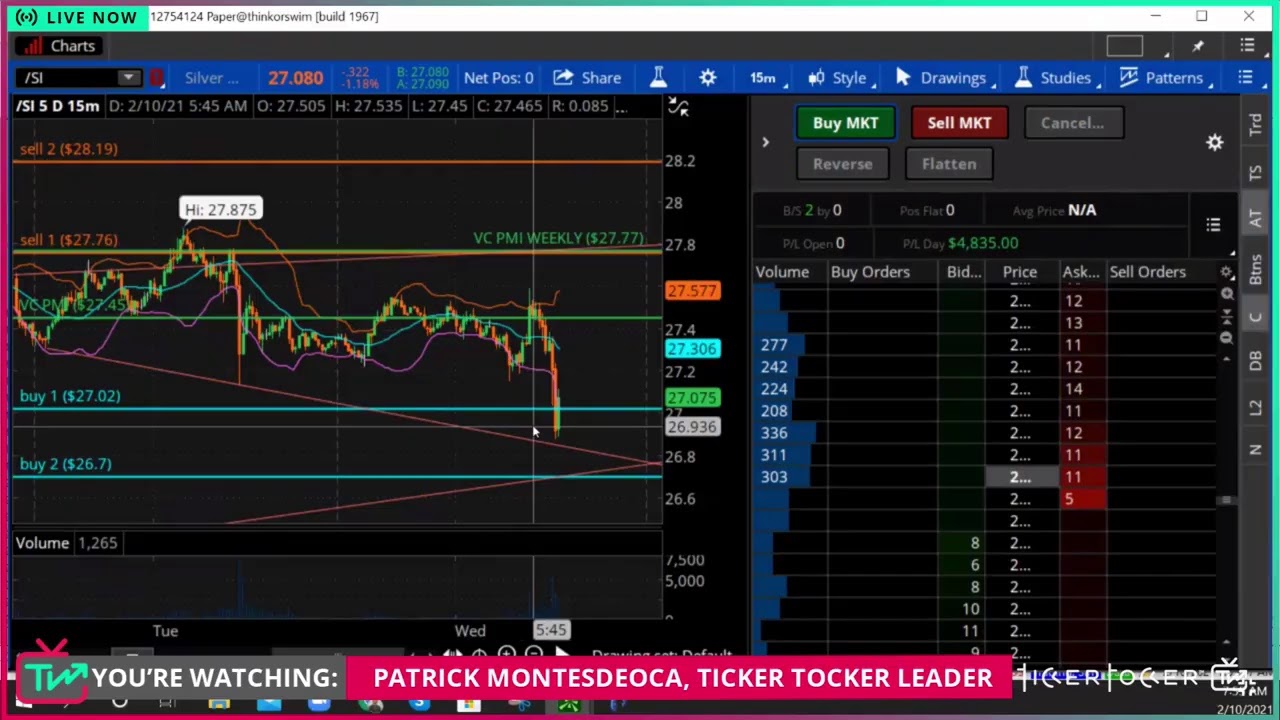The height and width of the screenshot is (720, 1280).
Task: Click the Buy MKT button
Action: point(845,123)
